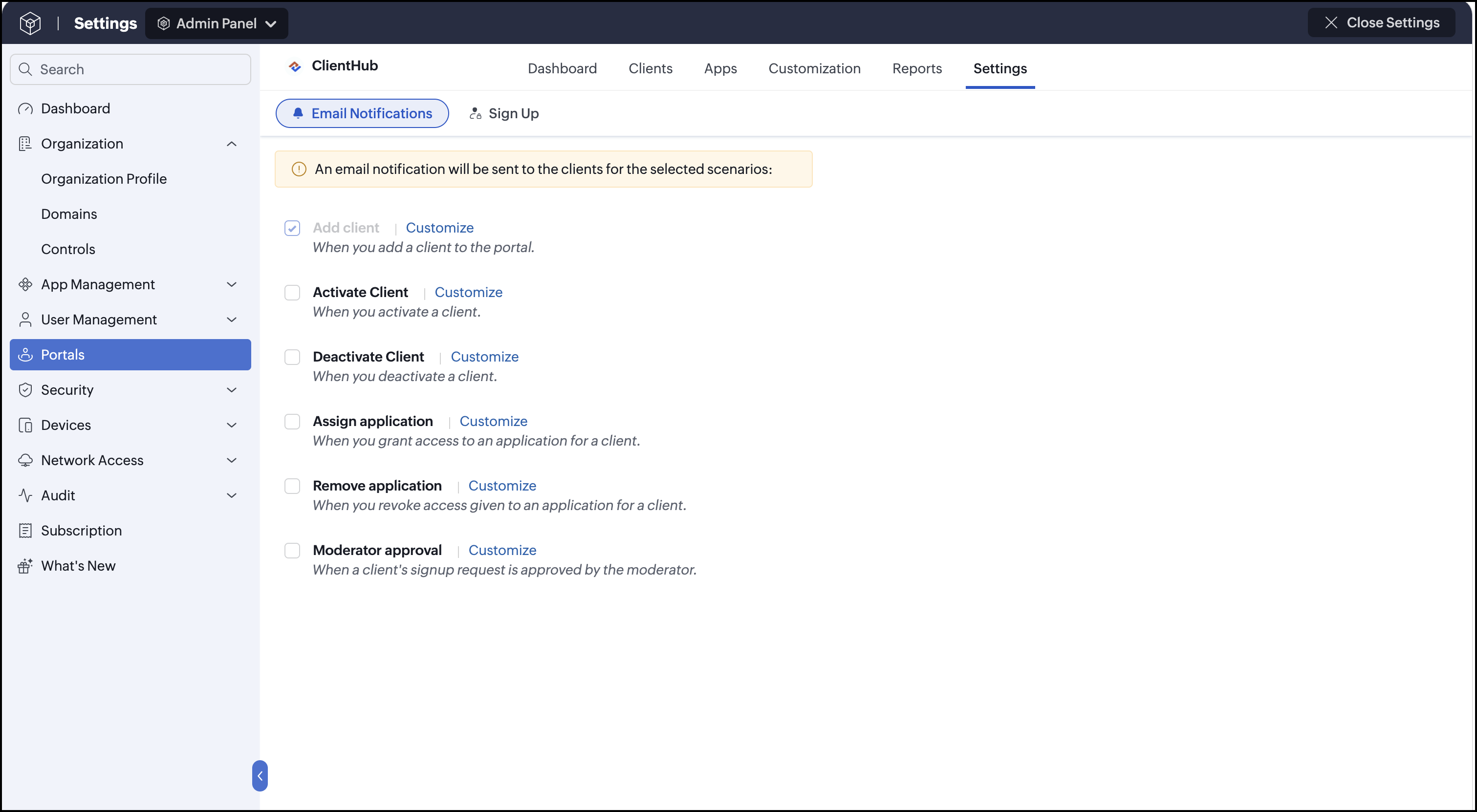This screenshot has height=812, width=1477.
Task: Click the sidebar Search input field
Action: coord(130,69)
